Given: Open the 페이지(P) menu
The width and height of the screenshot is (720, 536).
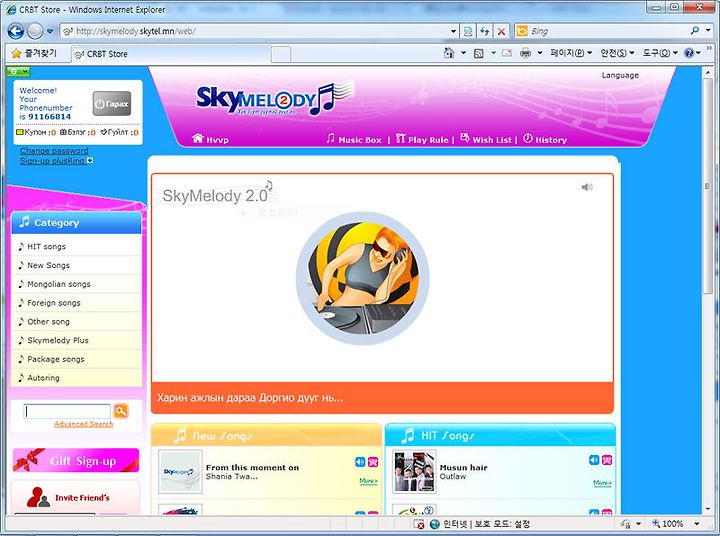Looking at the screenshot, I should [571, 53].
